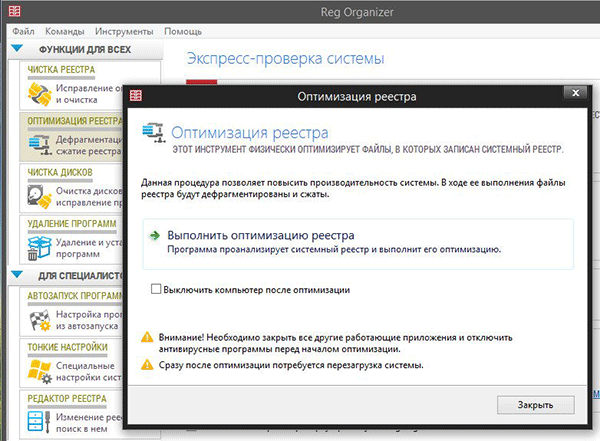Collapse the ДЛЯ СПЕЦИАЛИСТОВ section
The width and height of the screenshot is (600, 441).
17,275
